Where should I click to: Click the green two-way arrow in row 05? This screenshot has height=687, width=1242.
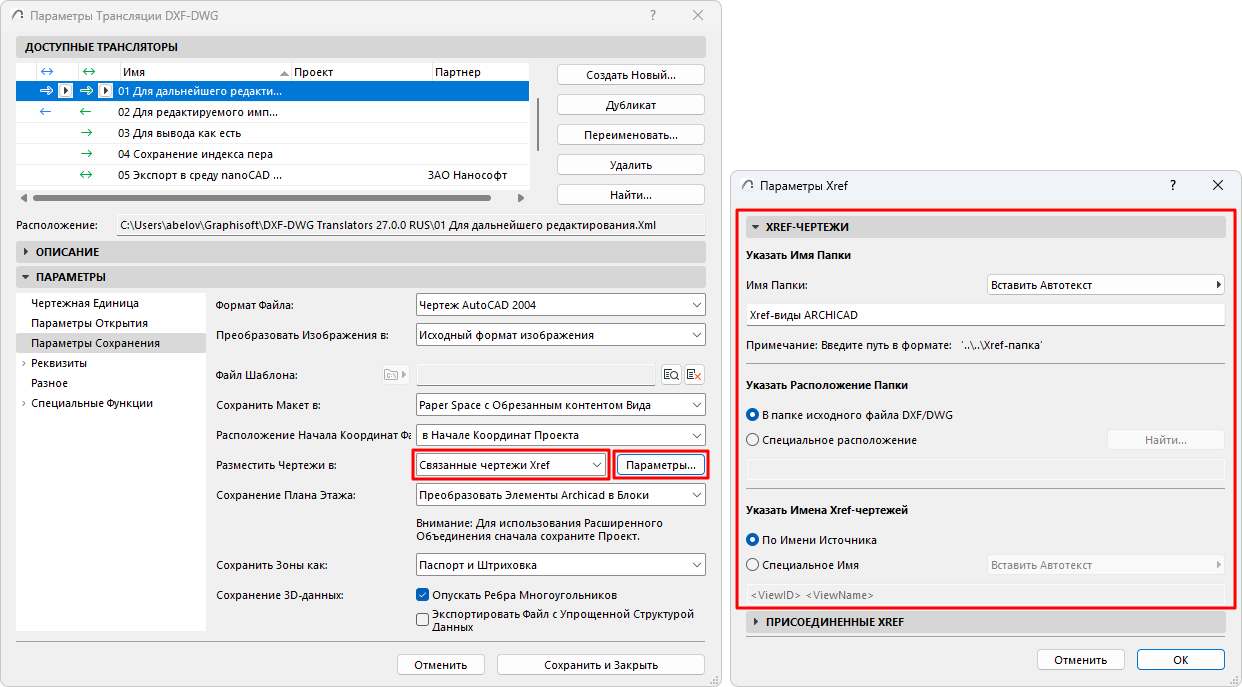click(x=86, y=175)
